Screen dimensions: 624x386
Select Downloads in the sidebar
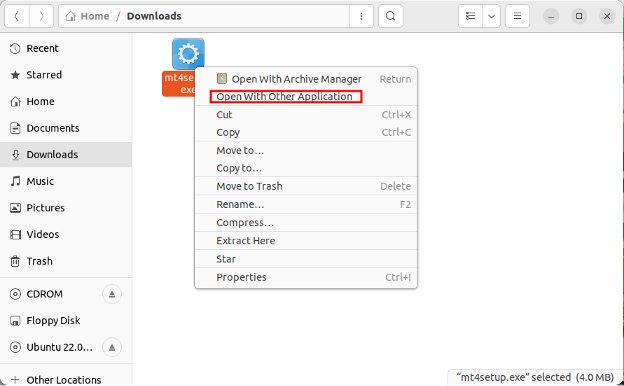point(66,154)
